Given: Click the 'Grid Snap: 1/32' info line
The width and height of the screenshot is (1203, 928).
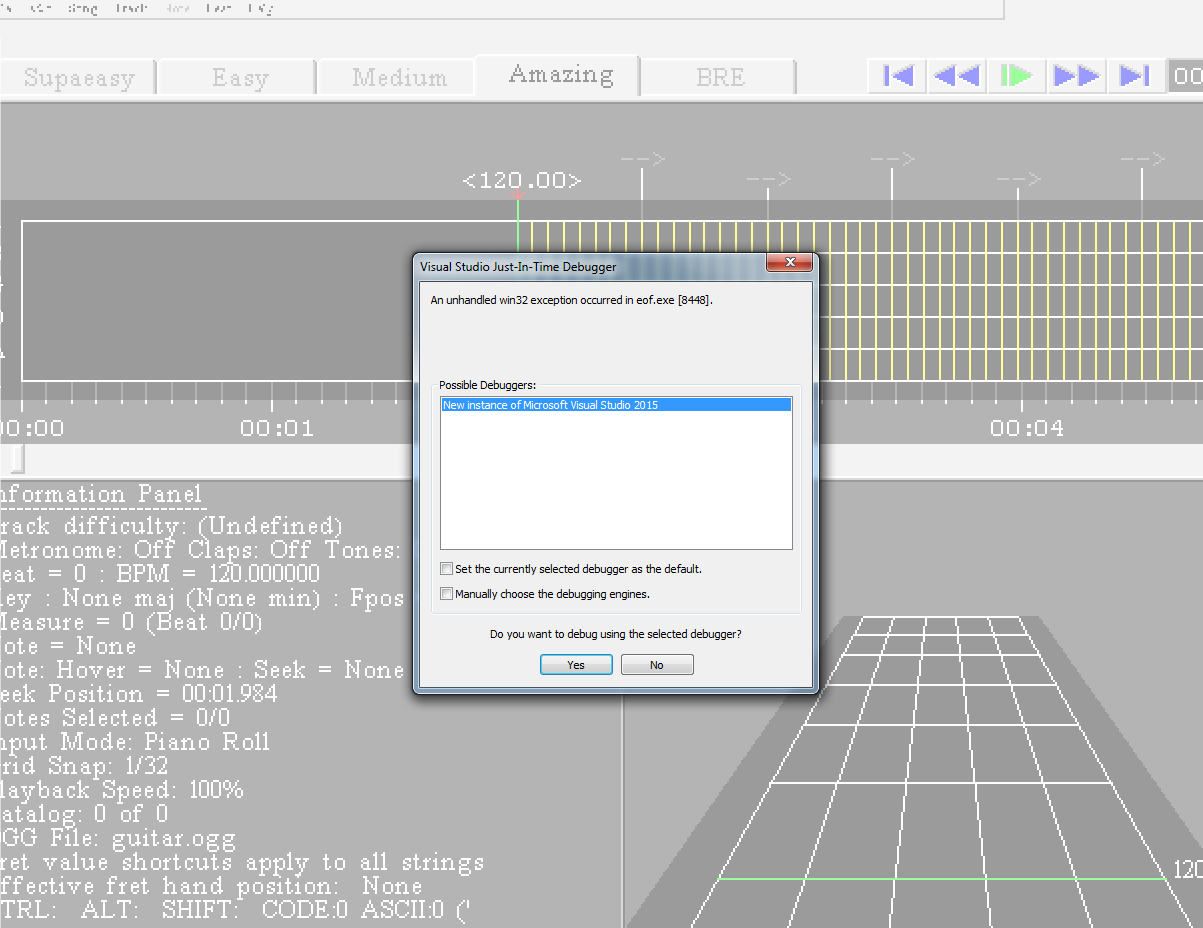Looking at the screenshot, I should tap(84, 766).
